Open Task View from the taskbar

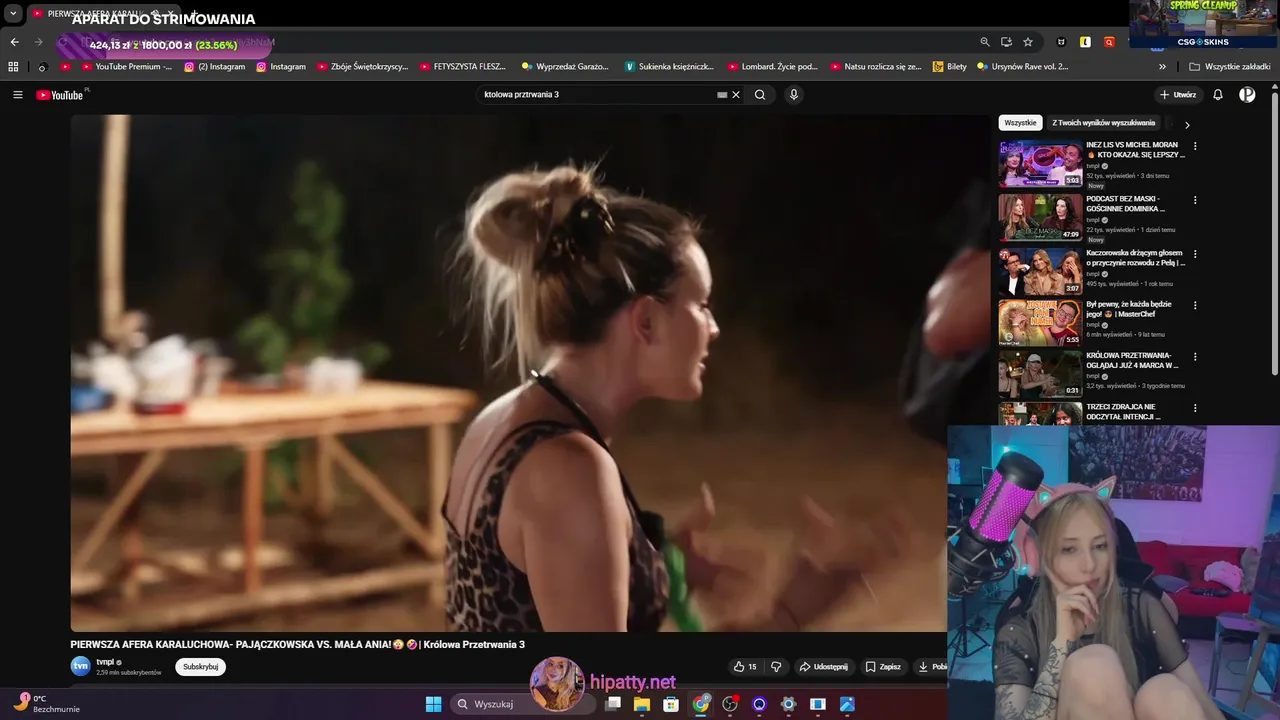[x=613, y=704]
